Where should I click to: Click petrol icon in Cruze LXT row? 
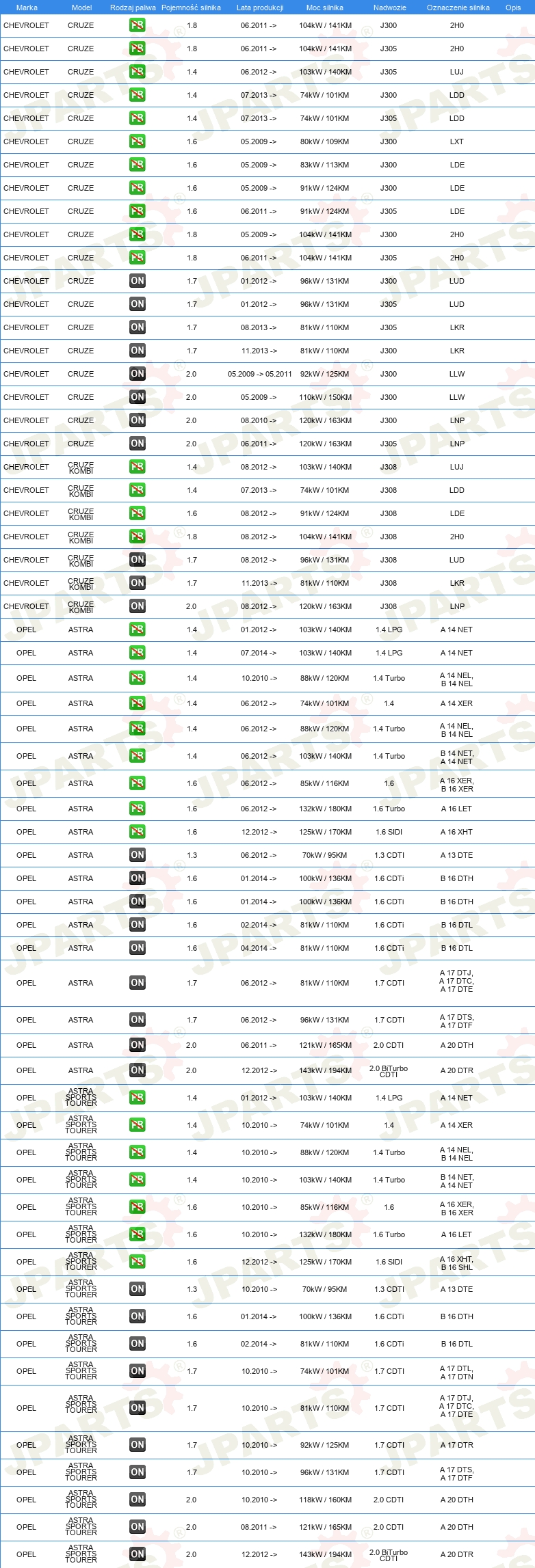137,141
